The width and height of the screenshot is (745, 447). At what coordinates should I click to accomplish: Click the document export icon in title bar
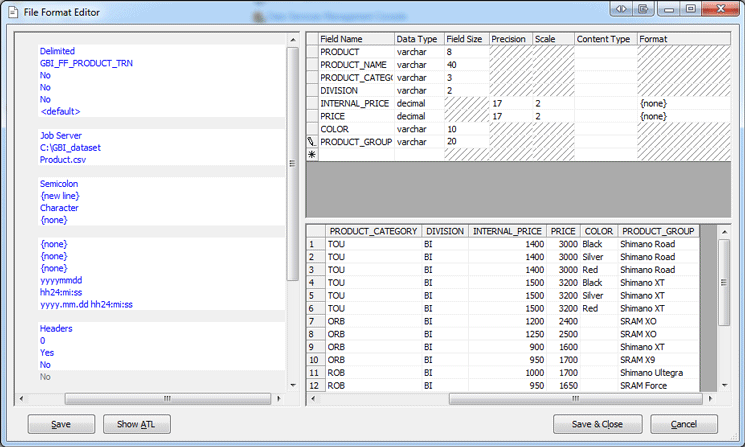pyautogui.click(x=645, y=9)
